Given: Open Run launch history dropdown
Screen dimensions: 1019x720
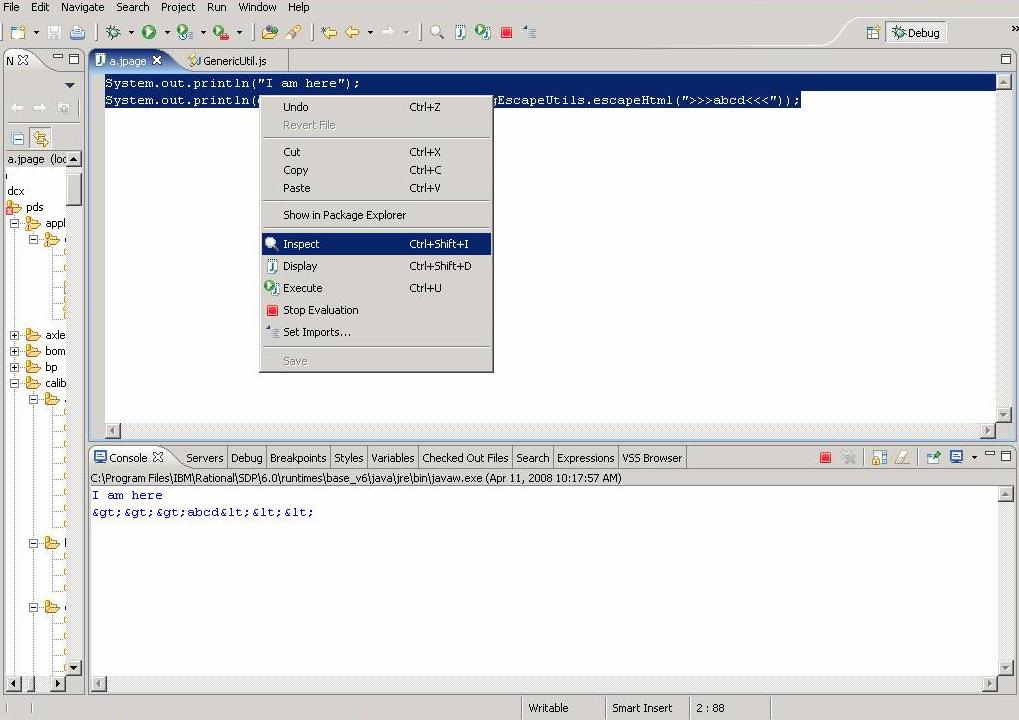Looking at the screenshot, I should click(x=166, y=32).
